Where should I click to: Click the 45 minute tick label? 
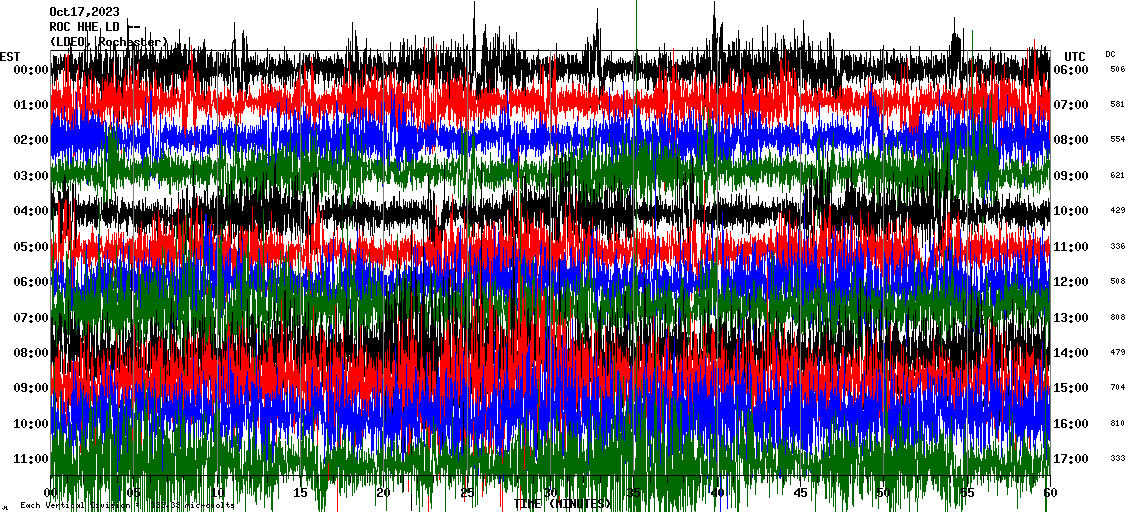pos(799,493)
